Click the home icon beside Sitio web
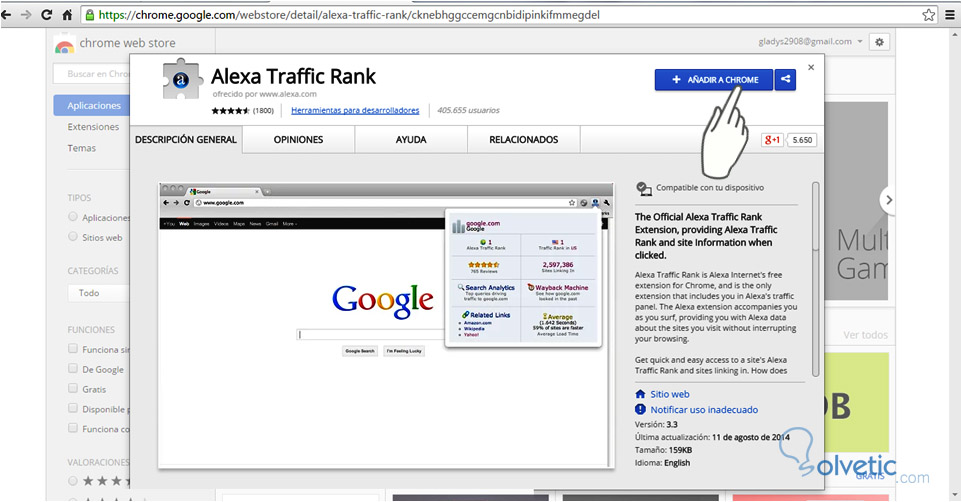The height and width of the screenshot is (502, 962). pyautogui.click(x=641, y=394)
